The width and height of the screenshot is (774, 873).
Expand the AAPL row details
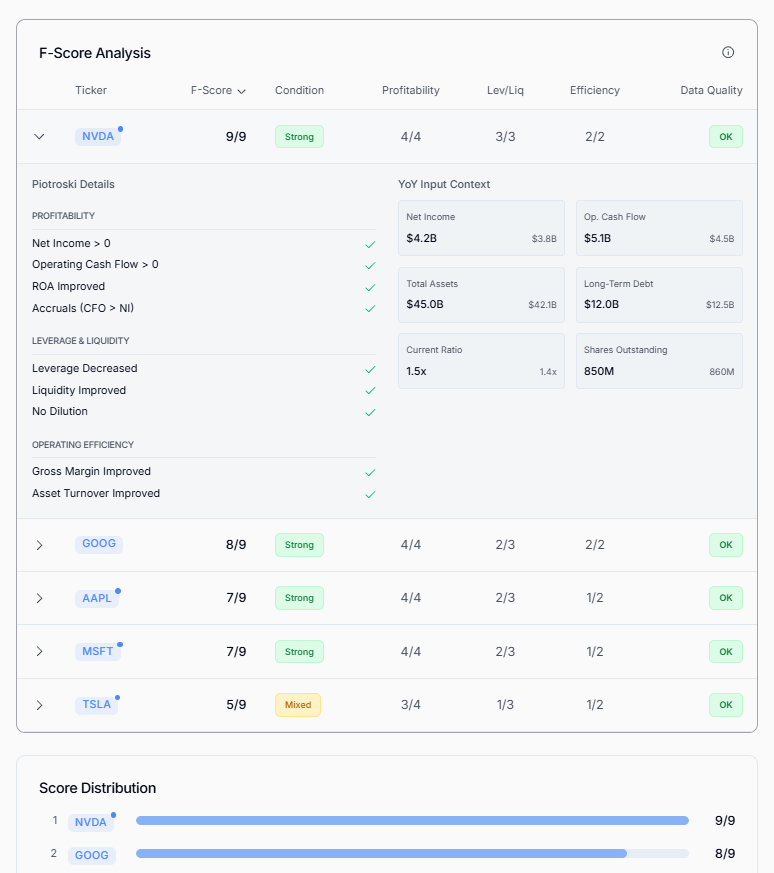point(39,598)
